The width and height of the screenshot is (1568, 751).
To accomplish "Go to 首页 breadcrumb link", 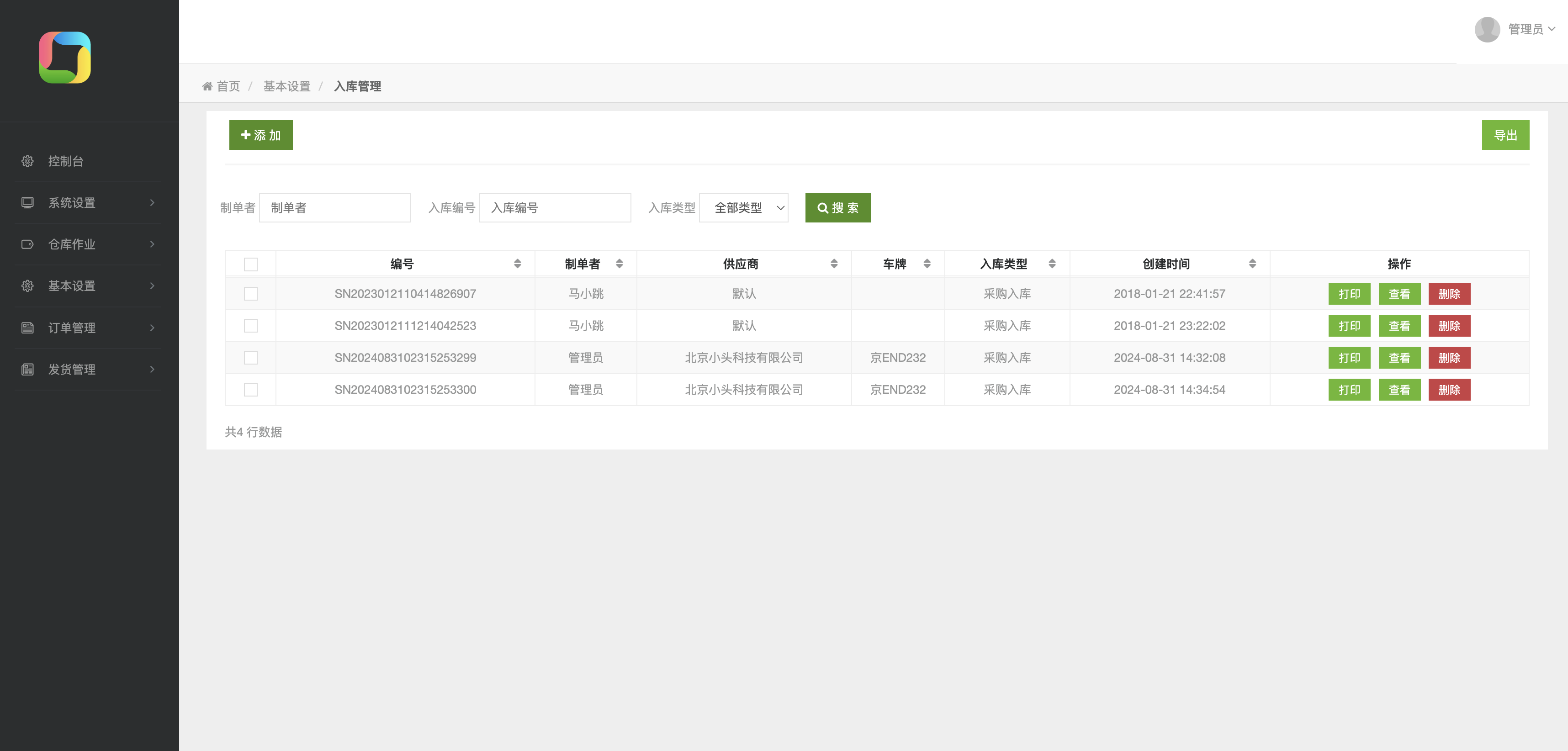I will click(228, 86).
